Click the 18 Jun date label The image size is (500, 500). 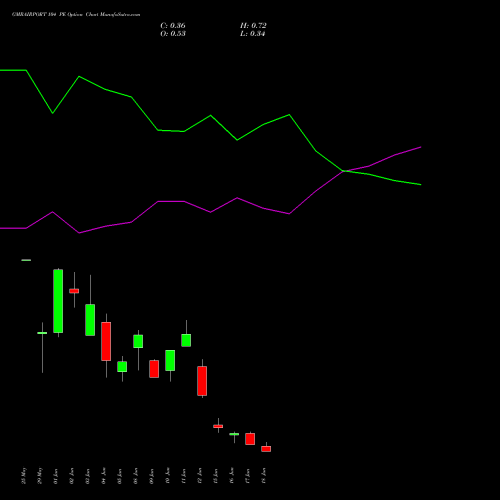tap(264, 476)
